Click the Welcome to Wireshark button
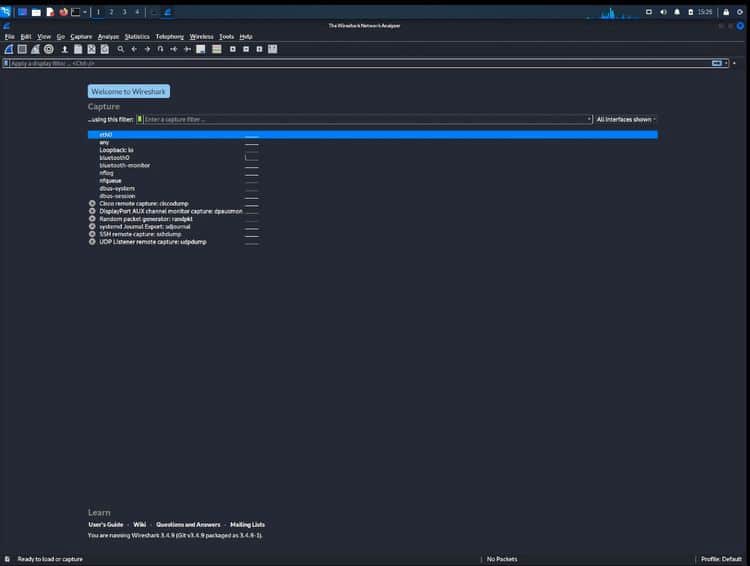 (x=129, y=91)
